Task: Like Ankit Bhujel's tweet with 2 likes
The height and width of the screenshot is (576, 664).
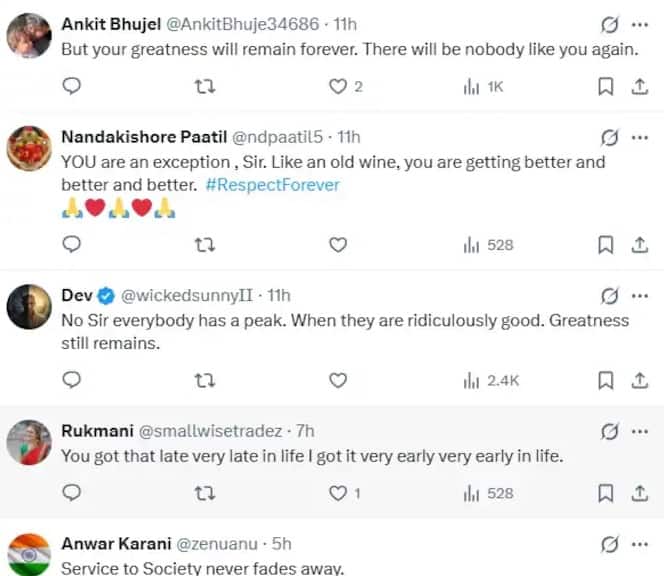Action: click(346, 87)
